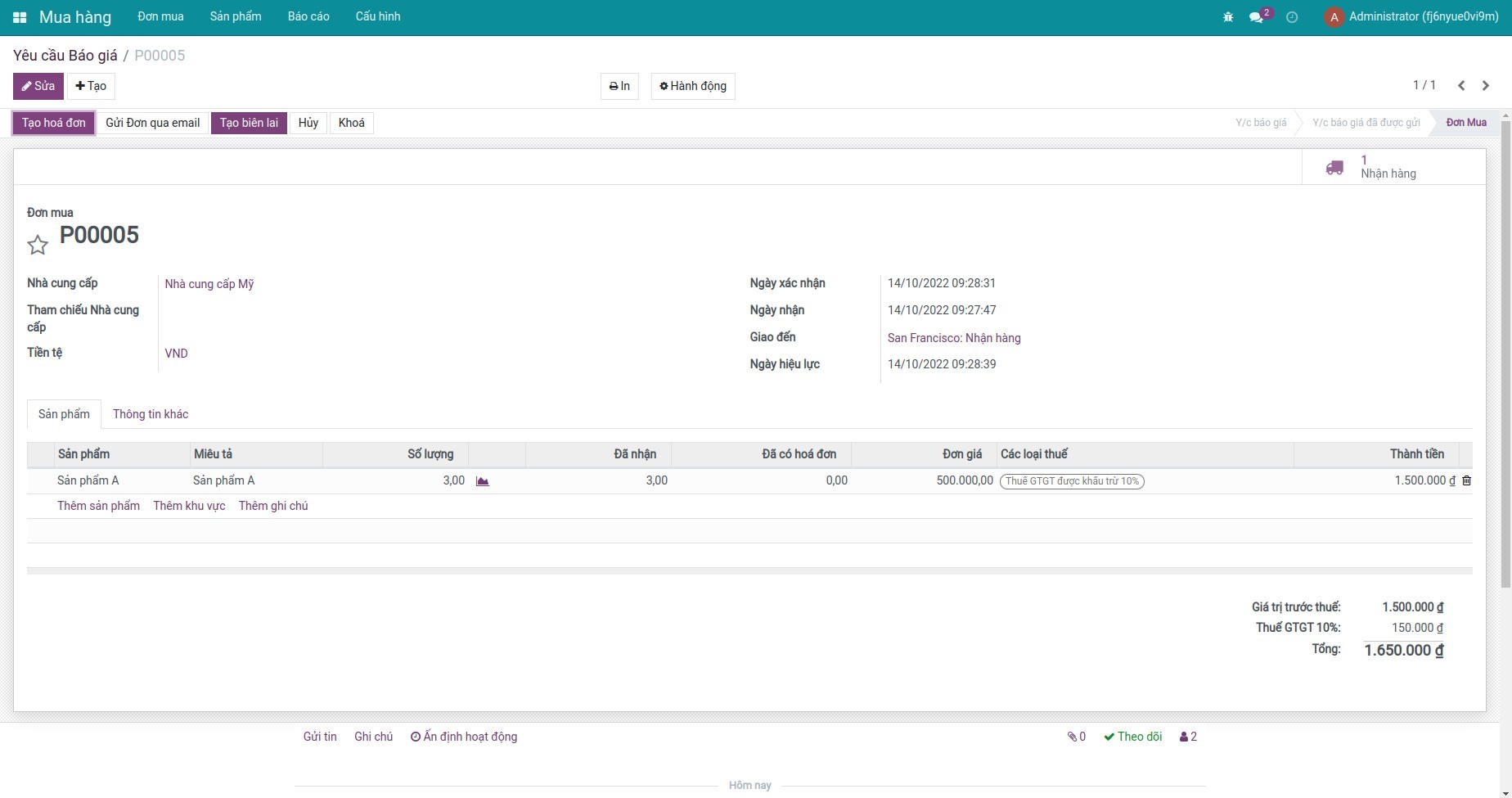Click the Thêm sản phẩm link
Screen dimensions: 1512x798
(98, 506)
